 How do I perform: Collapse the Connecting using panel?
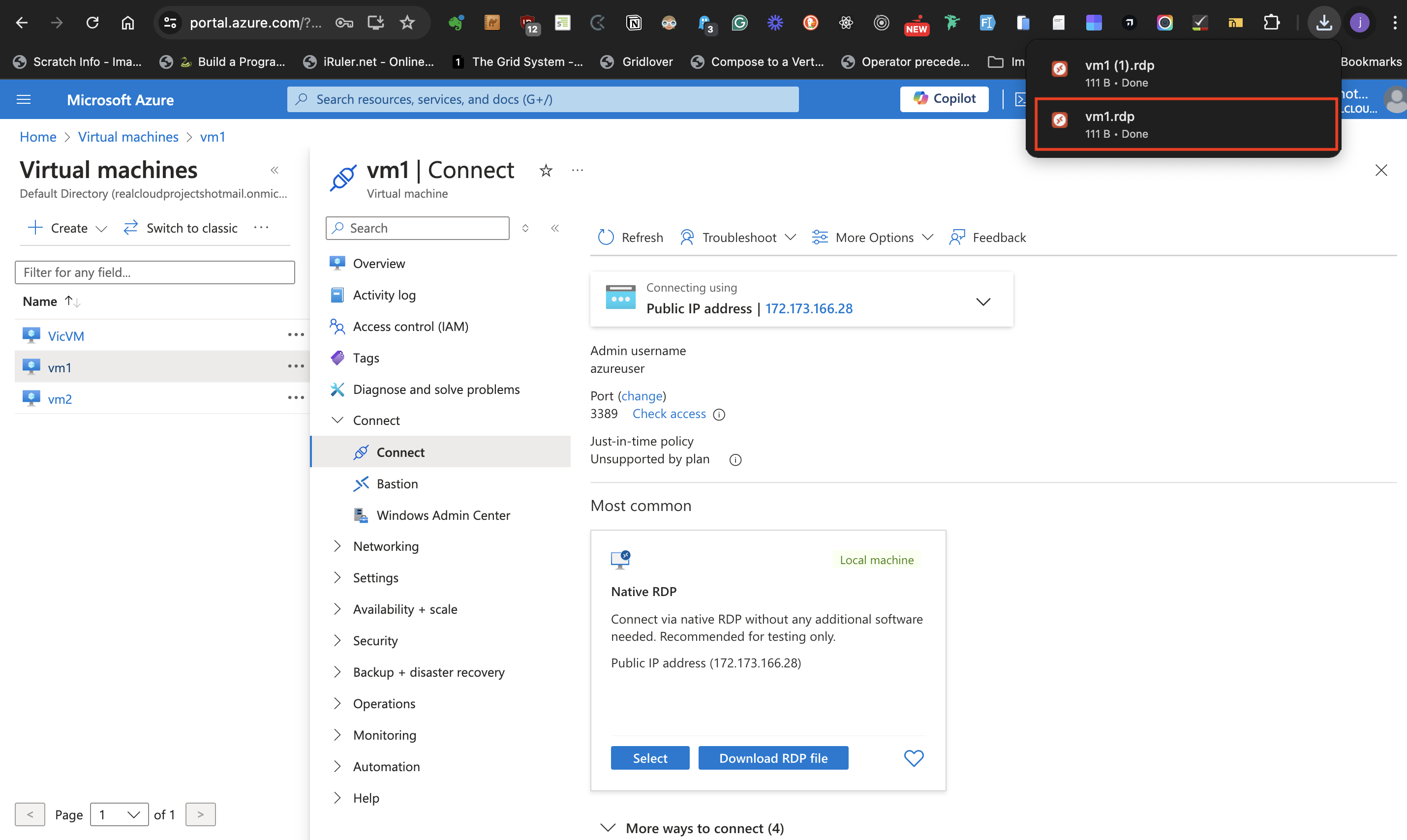click(983, 300)
